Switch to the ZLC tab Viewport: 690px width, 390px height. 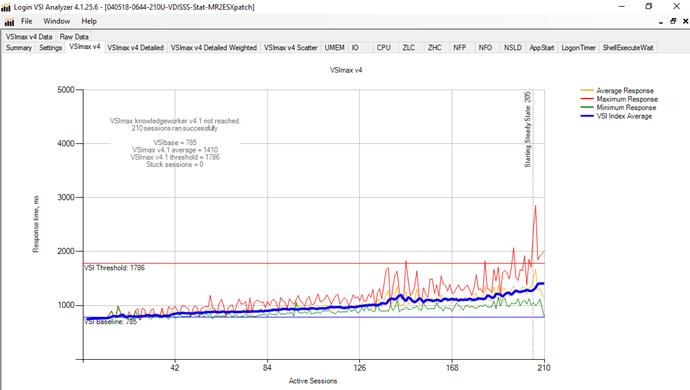tap(409, 48)
